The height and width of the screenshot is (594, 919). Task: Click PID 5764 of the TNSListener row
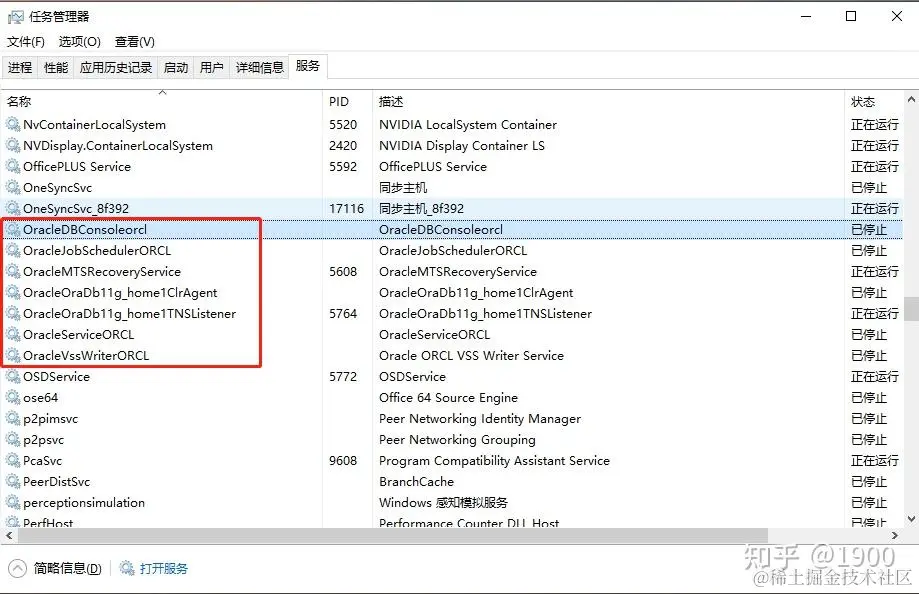(343, 314)
